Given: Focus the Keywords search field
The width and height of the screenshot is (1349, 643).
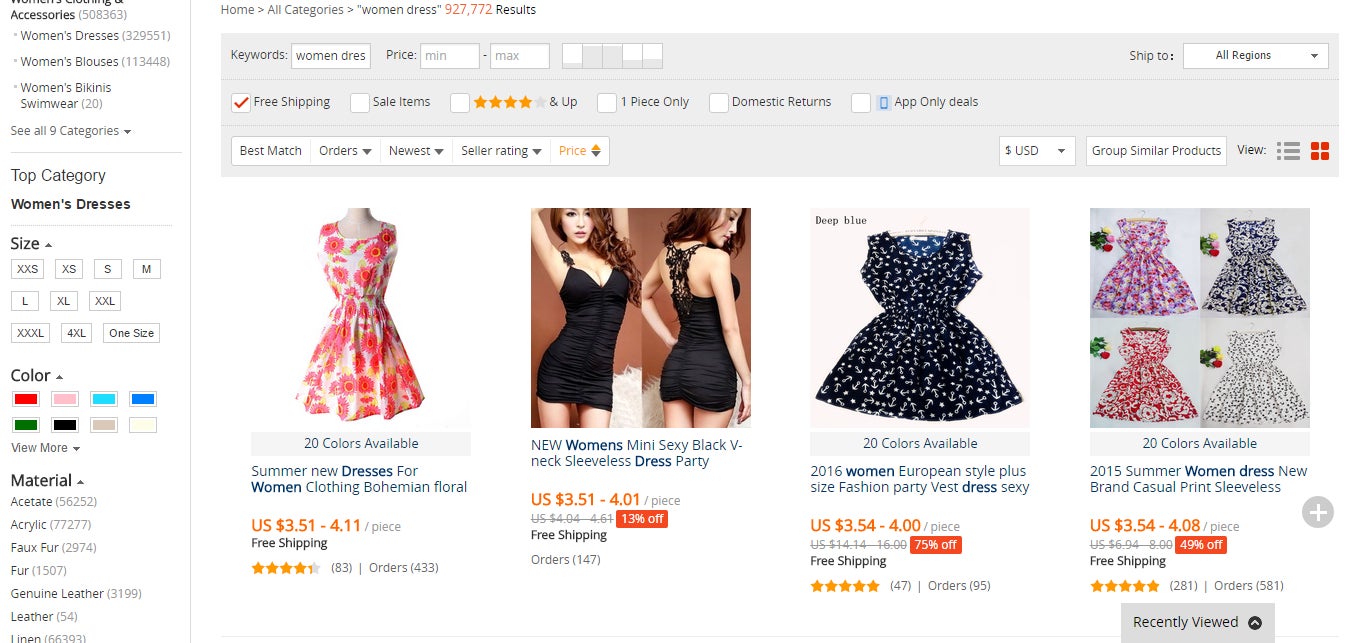Looking at the screenshot, I should pos(331,56).
